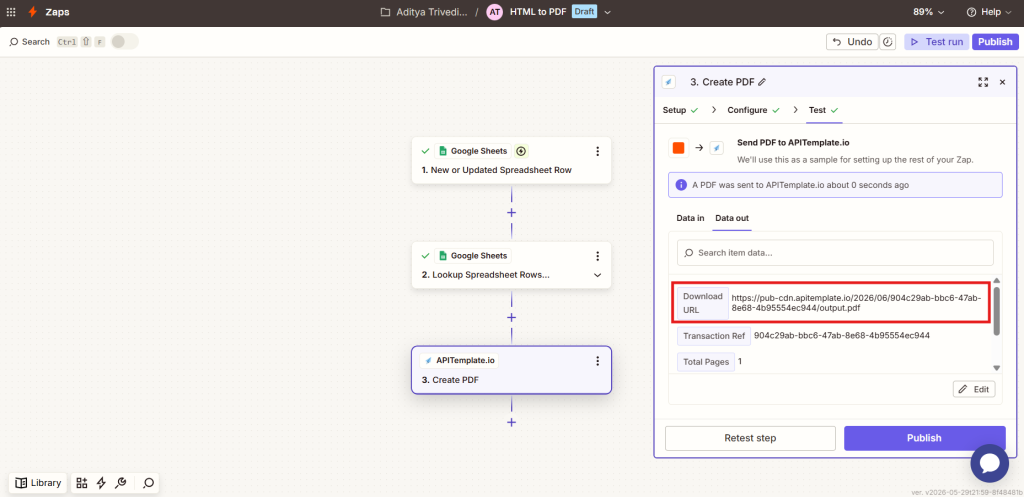The image size is (1024, 497).
Task: Click the transaction ref value 904c29ab-bbc6-47ab-8e68-4b95554ec944
Action: click(842, 336)
